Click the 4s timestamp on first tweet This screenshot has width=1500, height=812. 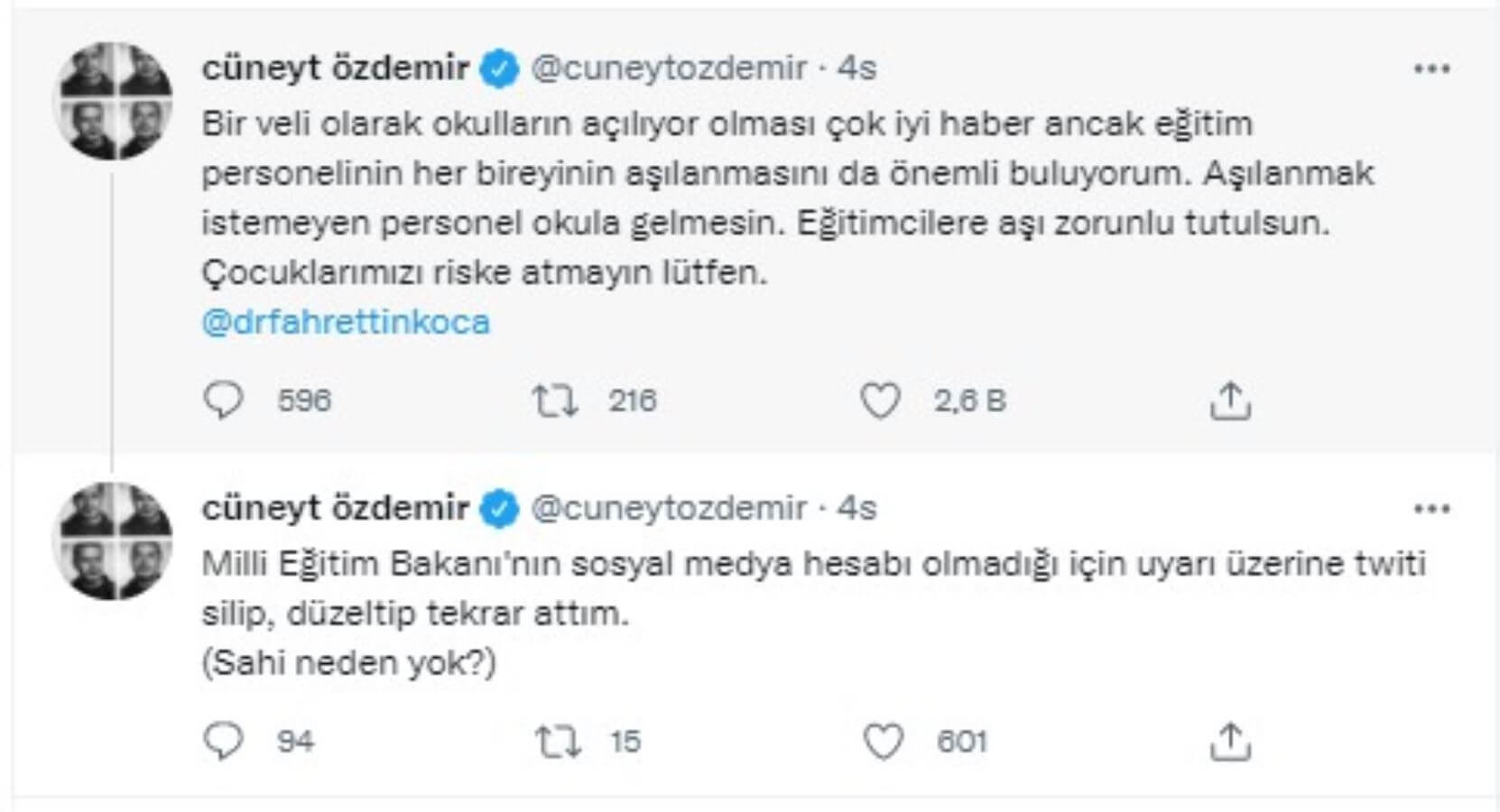856,69
